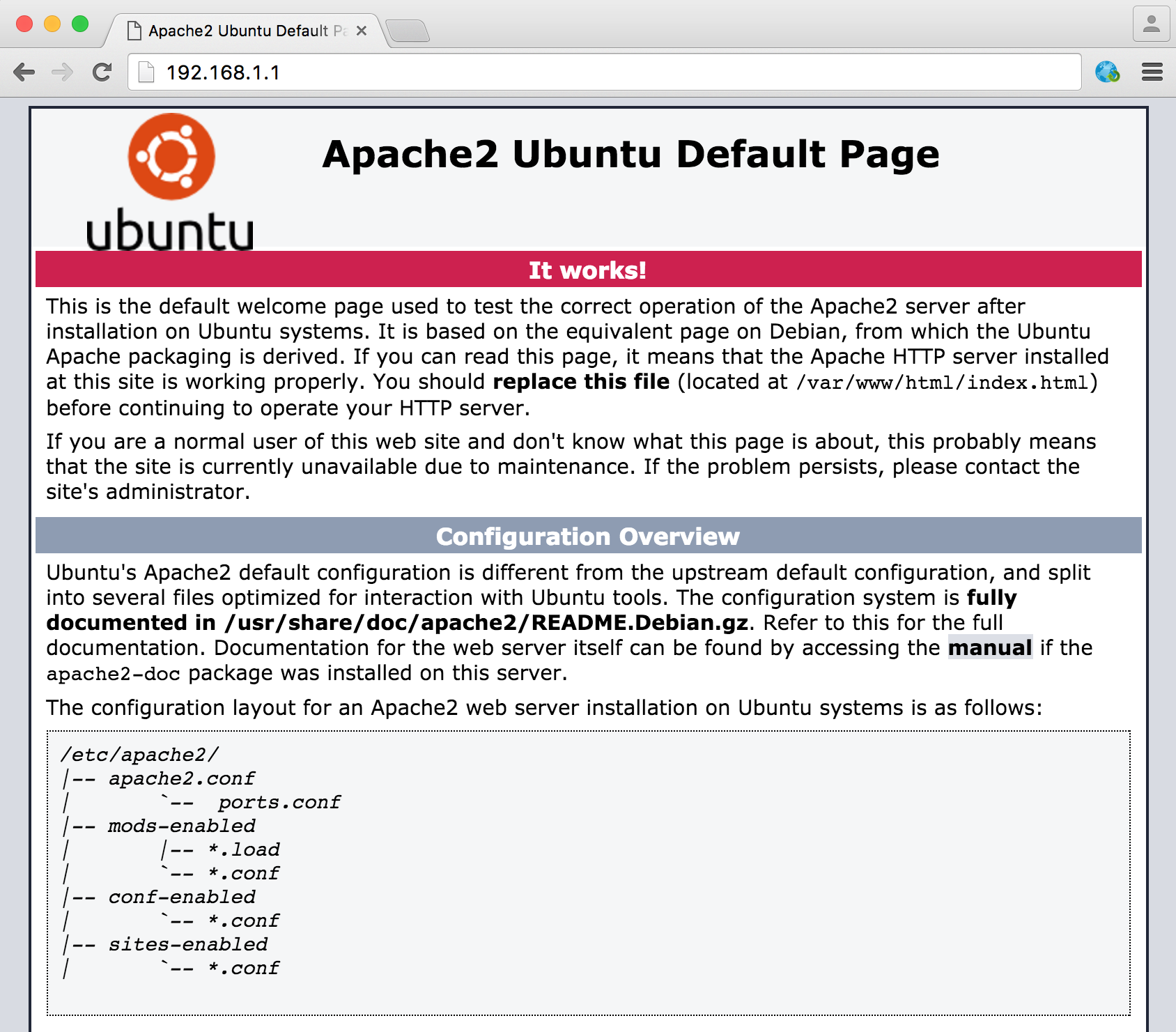This screenshot has width=1176, height=1032.
Task: Close the Apache2 Ubuntu tab
Action: [x=362, y=30]
